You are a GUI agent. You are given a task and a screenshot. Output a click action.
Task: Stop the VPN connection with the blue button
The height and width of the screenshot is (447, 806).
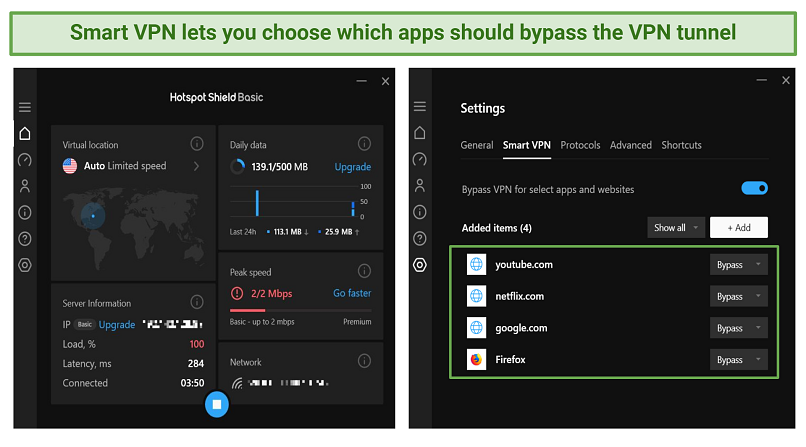[217, 404]
